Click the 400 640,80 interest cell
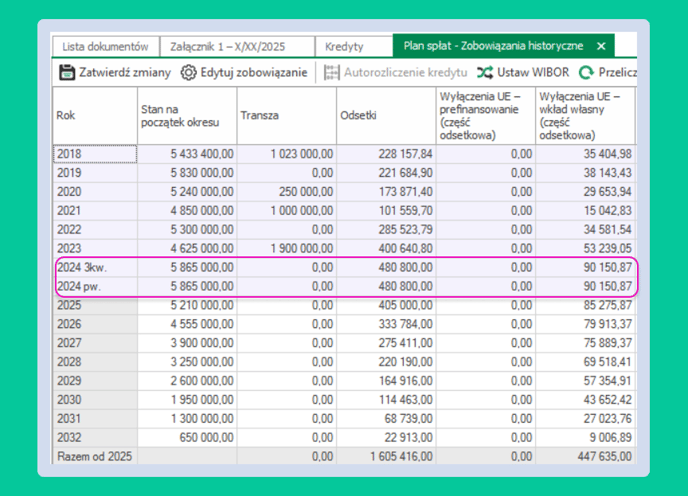The height and width of the screenshot is (496, 688). pyautogui.click(x=386, y=248)
